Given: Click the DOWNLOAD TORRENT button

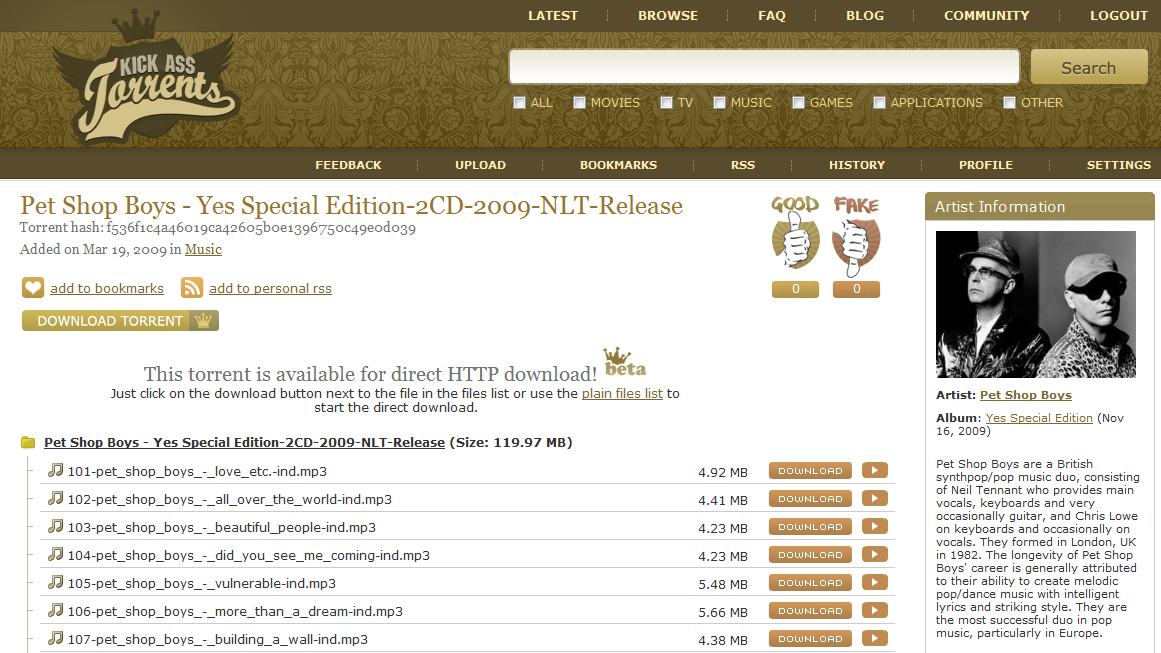Looking at the screenshot, I should pos(121,321).
